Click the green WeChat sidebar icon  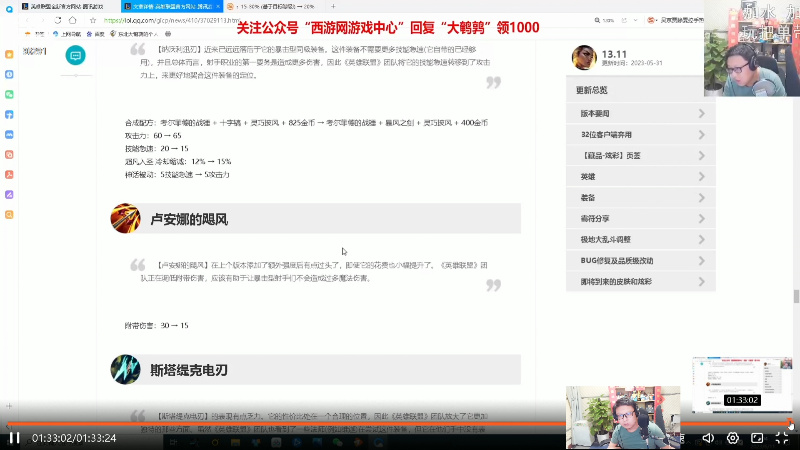(9, 94)
